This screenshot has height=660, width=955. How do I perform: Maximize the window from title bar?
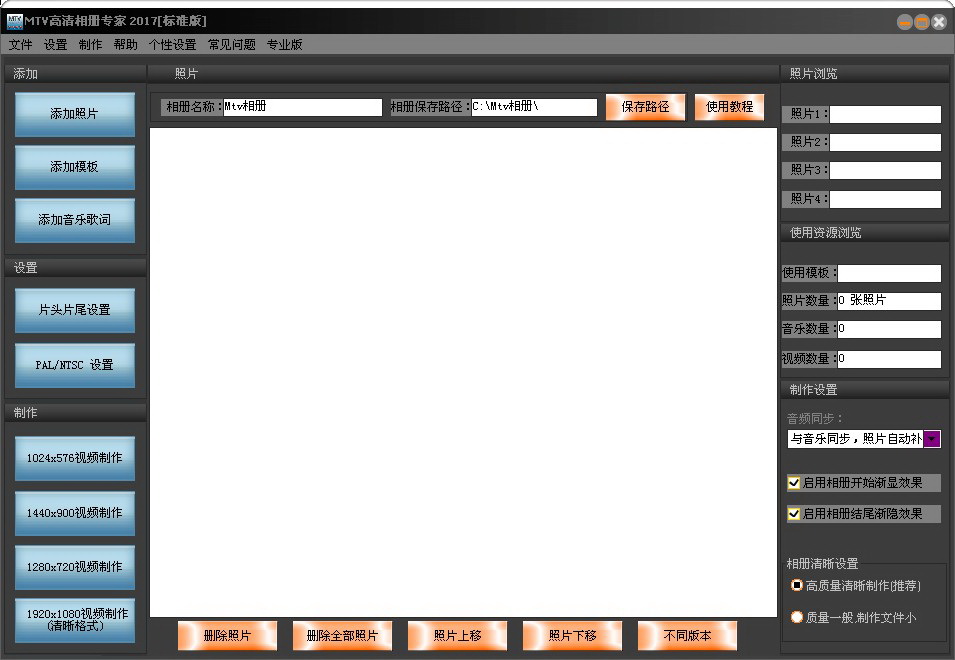[922, 23]
